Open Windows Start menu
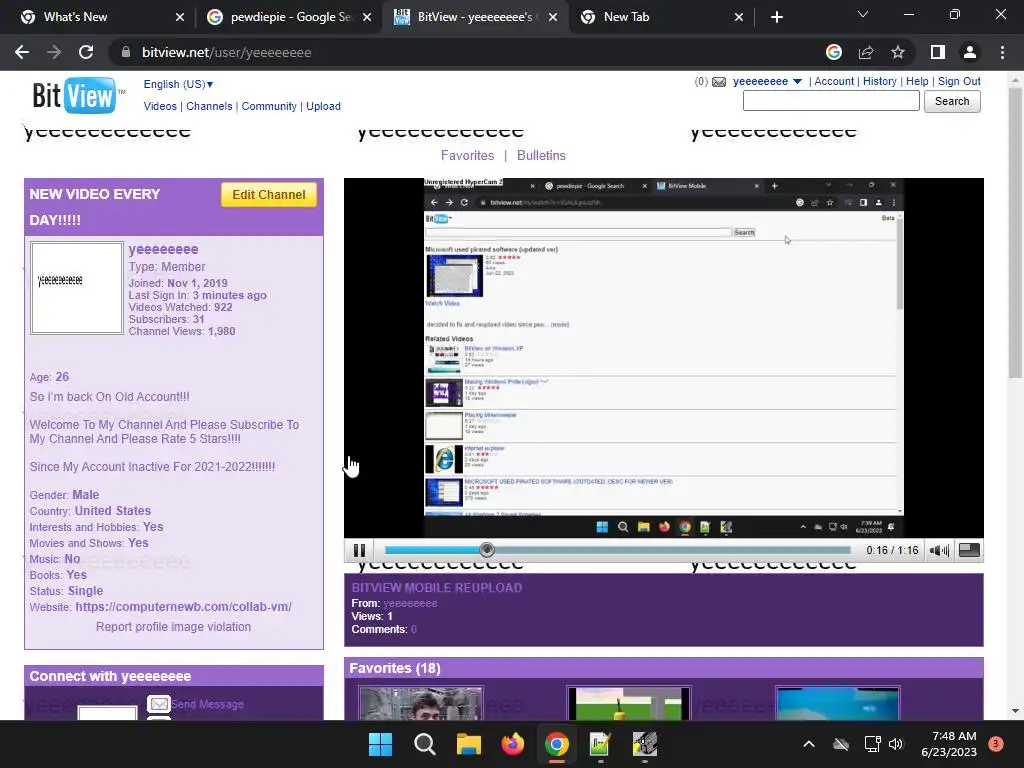1024x768 pixels. (x=380, y=744)
